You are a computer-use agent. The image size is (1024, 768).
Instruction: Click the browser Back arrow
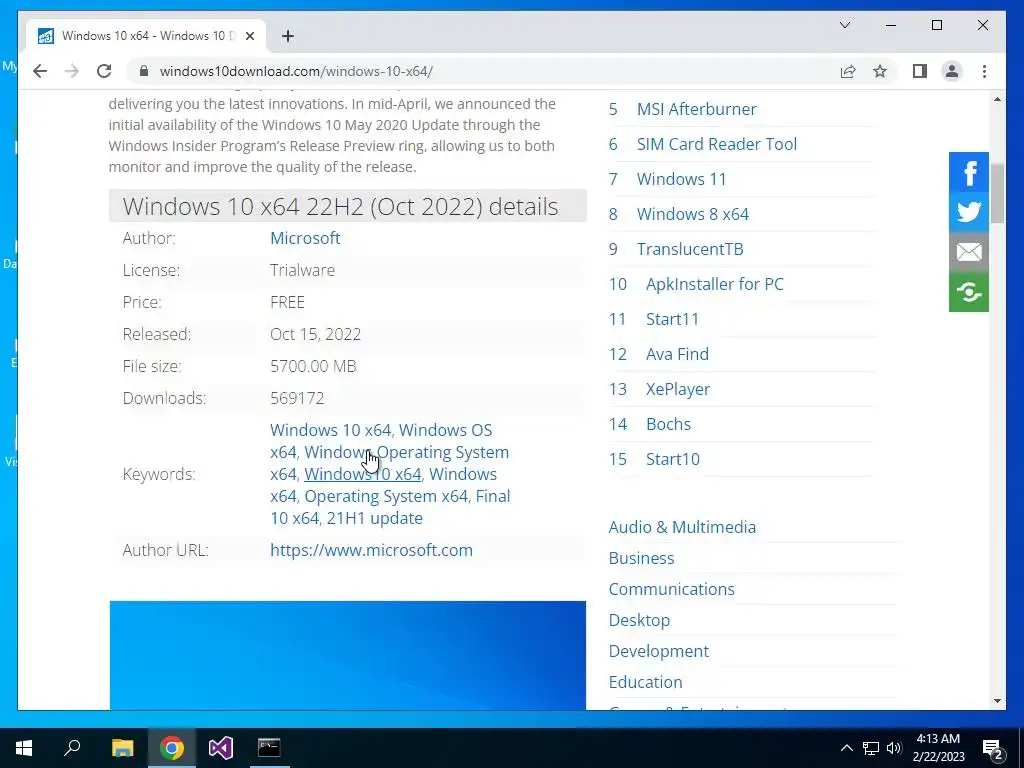click(x=40, y=71)
